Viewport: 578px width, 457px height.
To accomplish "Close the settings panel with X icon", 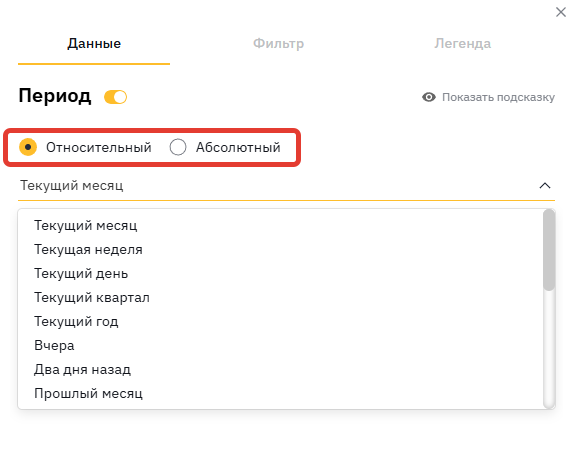I will pyautogui.click(x=561, y=12).
